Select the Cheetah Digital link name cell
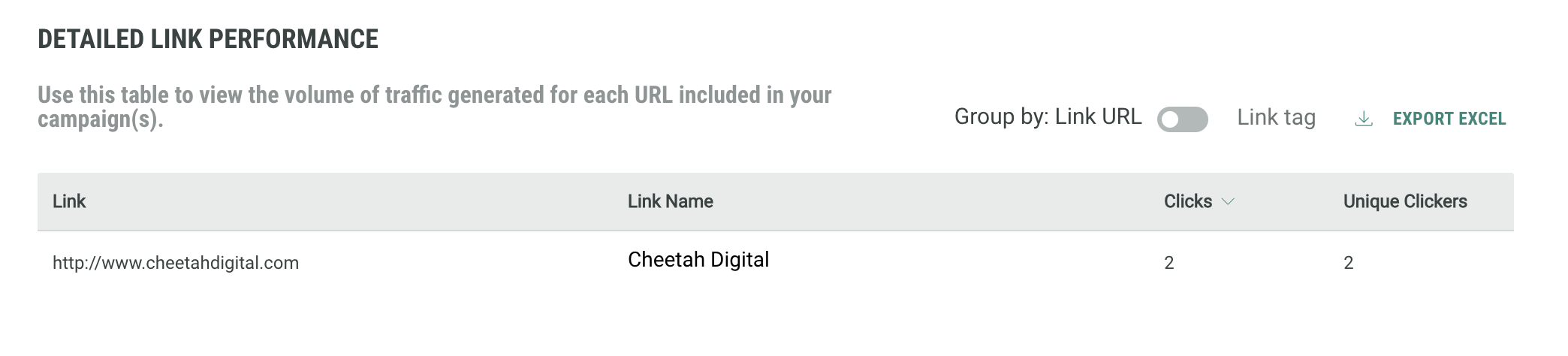This screenshot has width=1568, height=356. coord(698,260)
